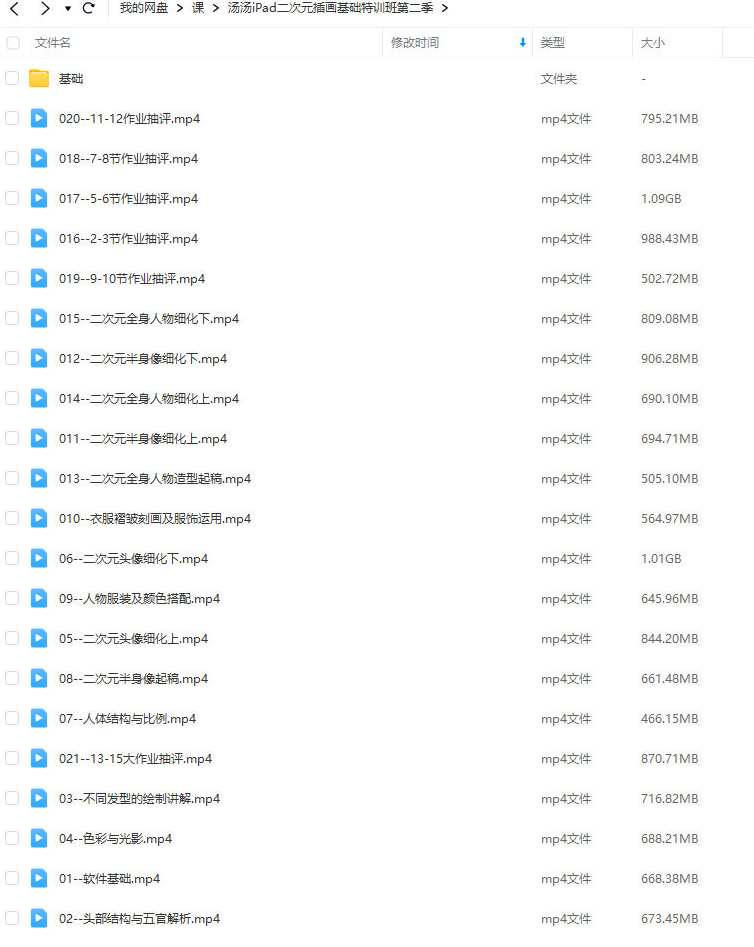Click video icon for 04--色彩与光影.mp4
The height and width of the screenshot is (947, 754).
(x=39, y=838)
